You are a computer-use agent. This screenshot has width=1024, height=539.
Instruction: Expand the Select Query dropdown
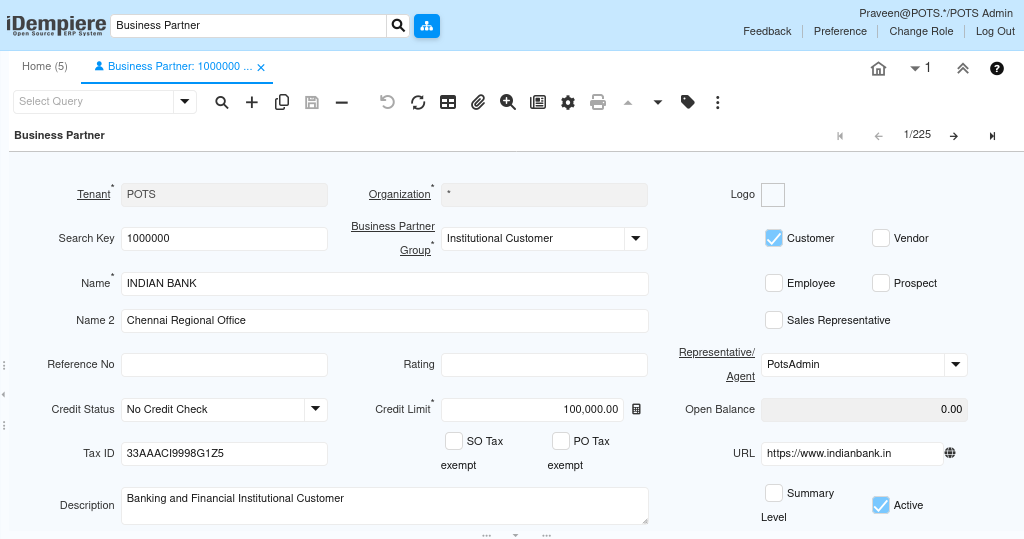pos(185,101)
